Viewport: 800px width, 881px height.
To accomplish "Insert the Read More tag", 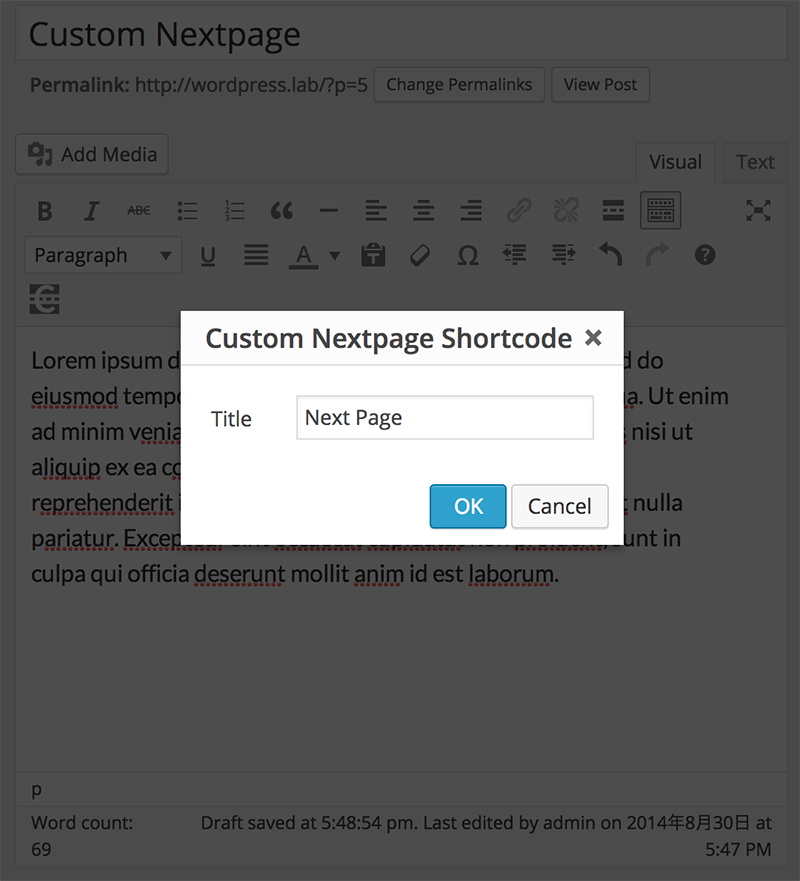I will (x=613, y=211).
